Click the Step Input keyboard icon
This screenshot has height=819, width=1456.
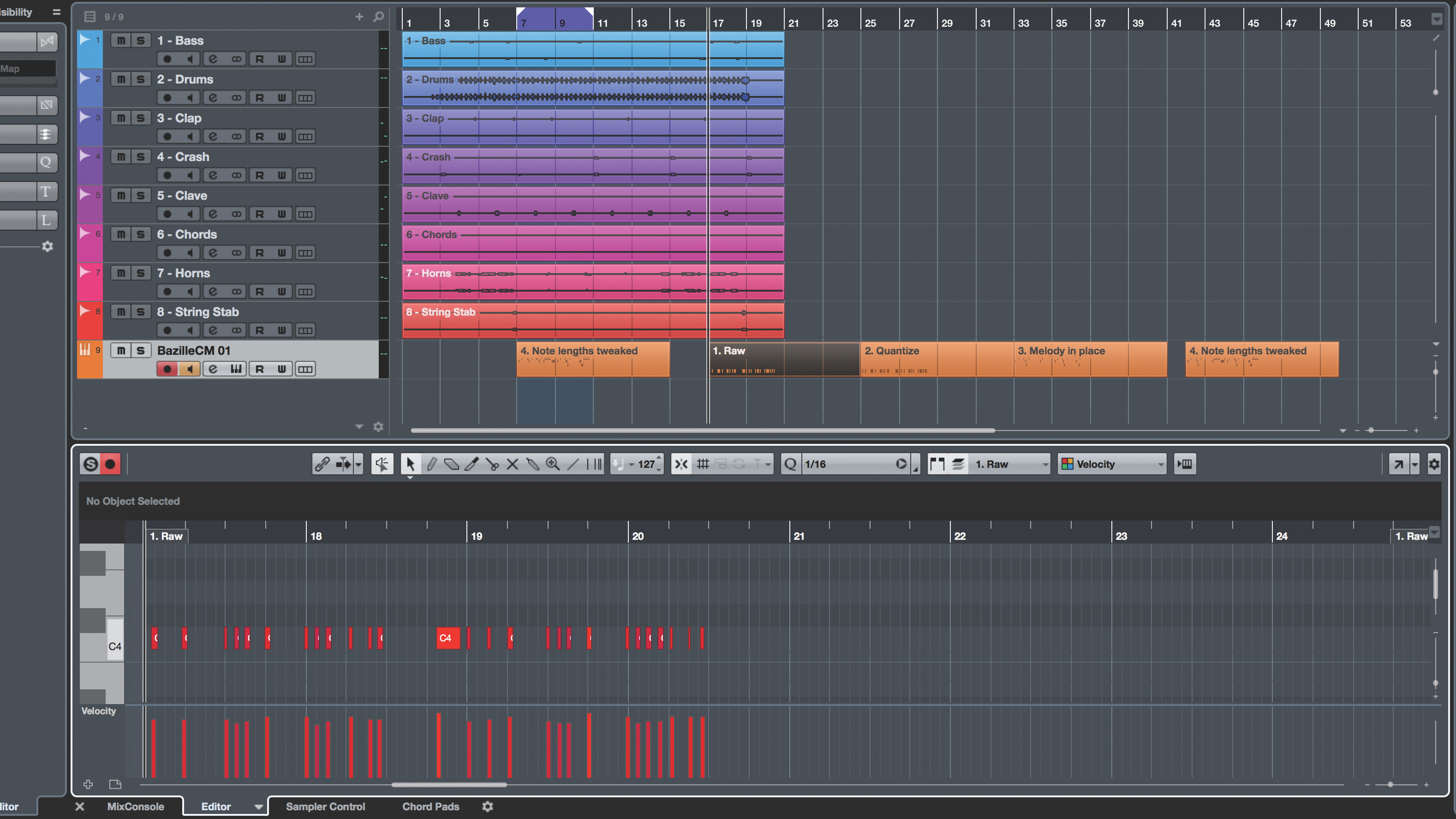(1185, 464)
